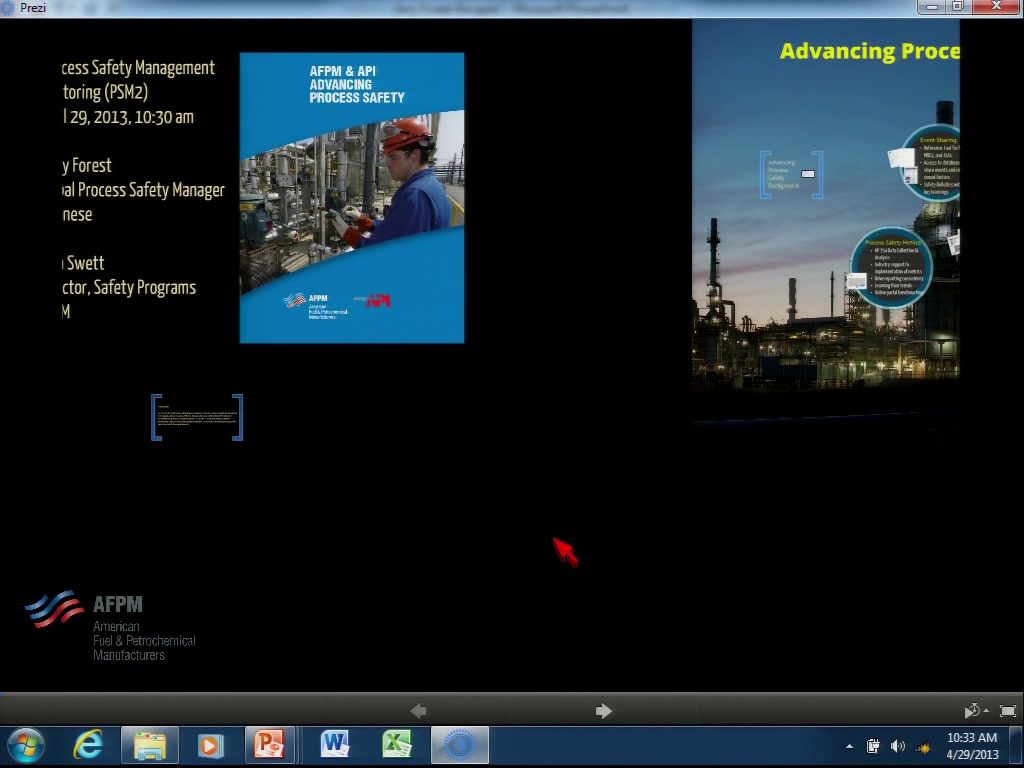
Task: Click the yellow 'Advancing Proce' title
Action: (x=869, y=51)
